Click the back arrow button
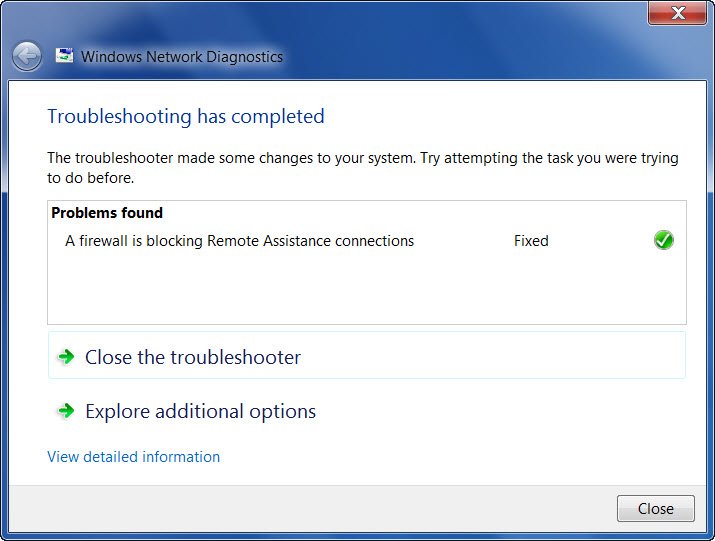715x541 pixels. 26,57
